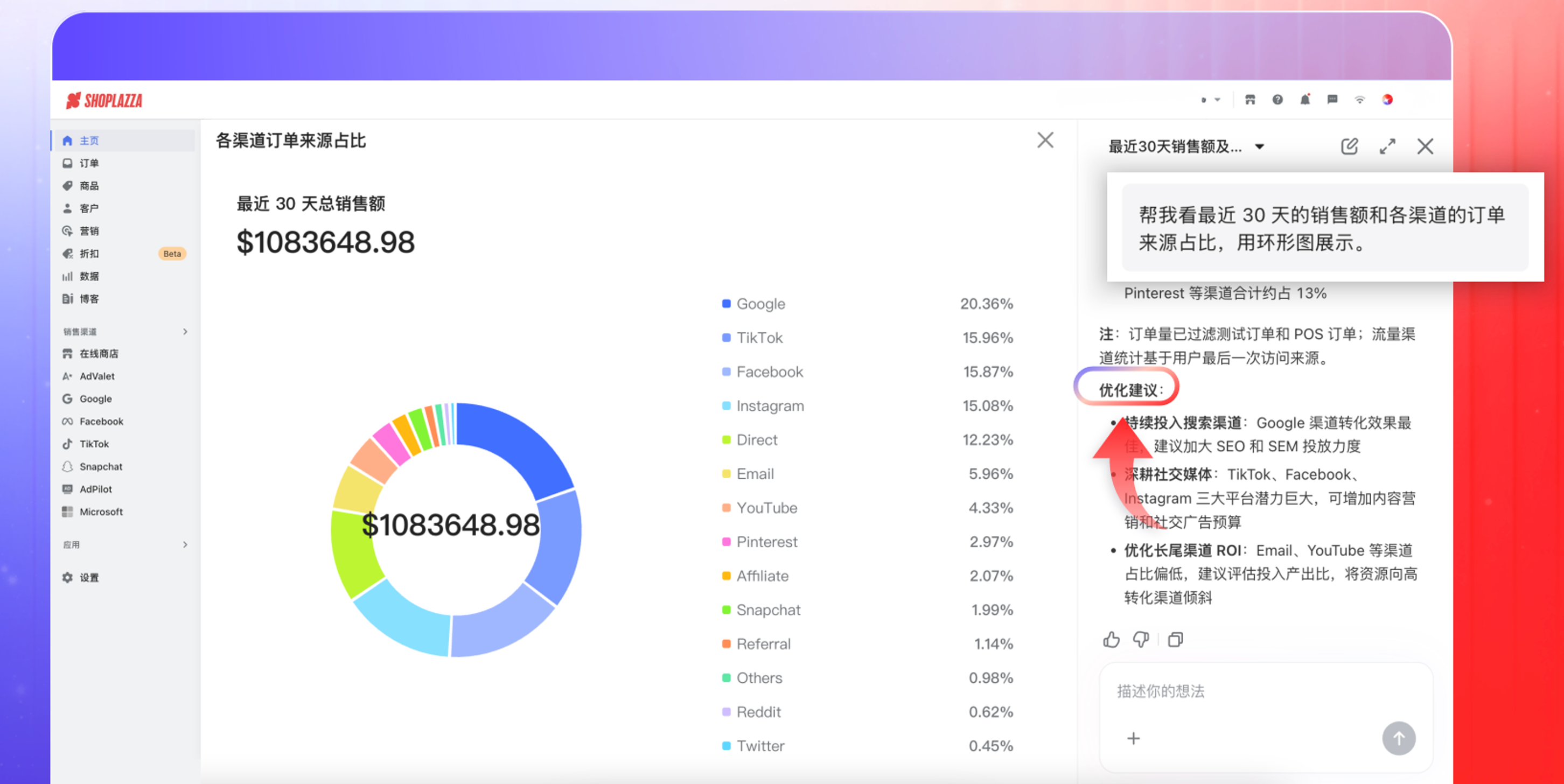
Task: Expand the assistant panel to fullscreen
Action: point(1387,146)
